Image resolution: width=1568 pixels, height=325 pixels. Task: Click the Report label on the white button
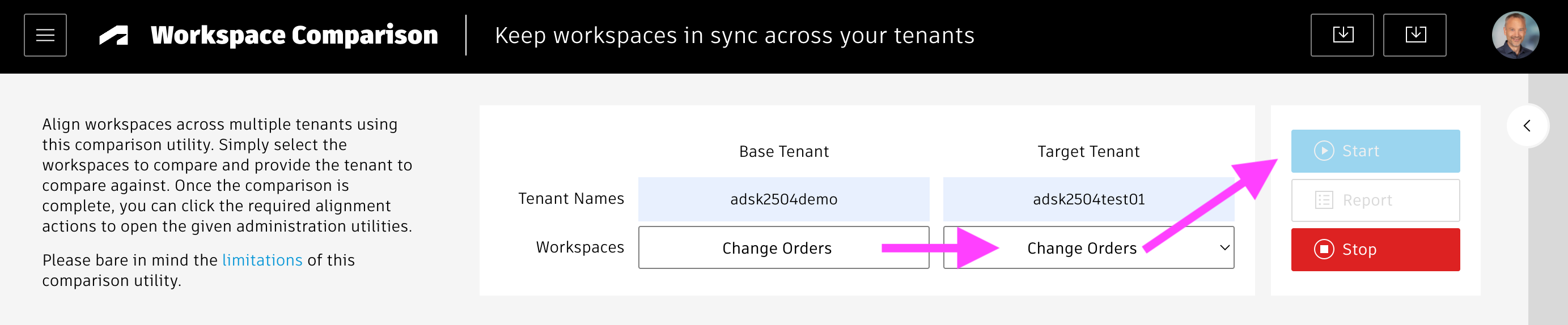point(1367,200)
